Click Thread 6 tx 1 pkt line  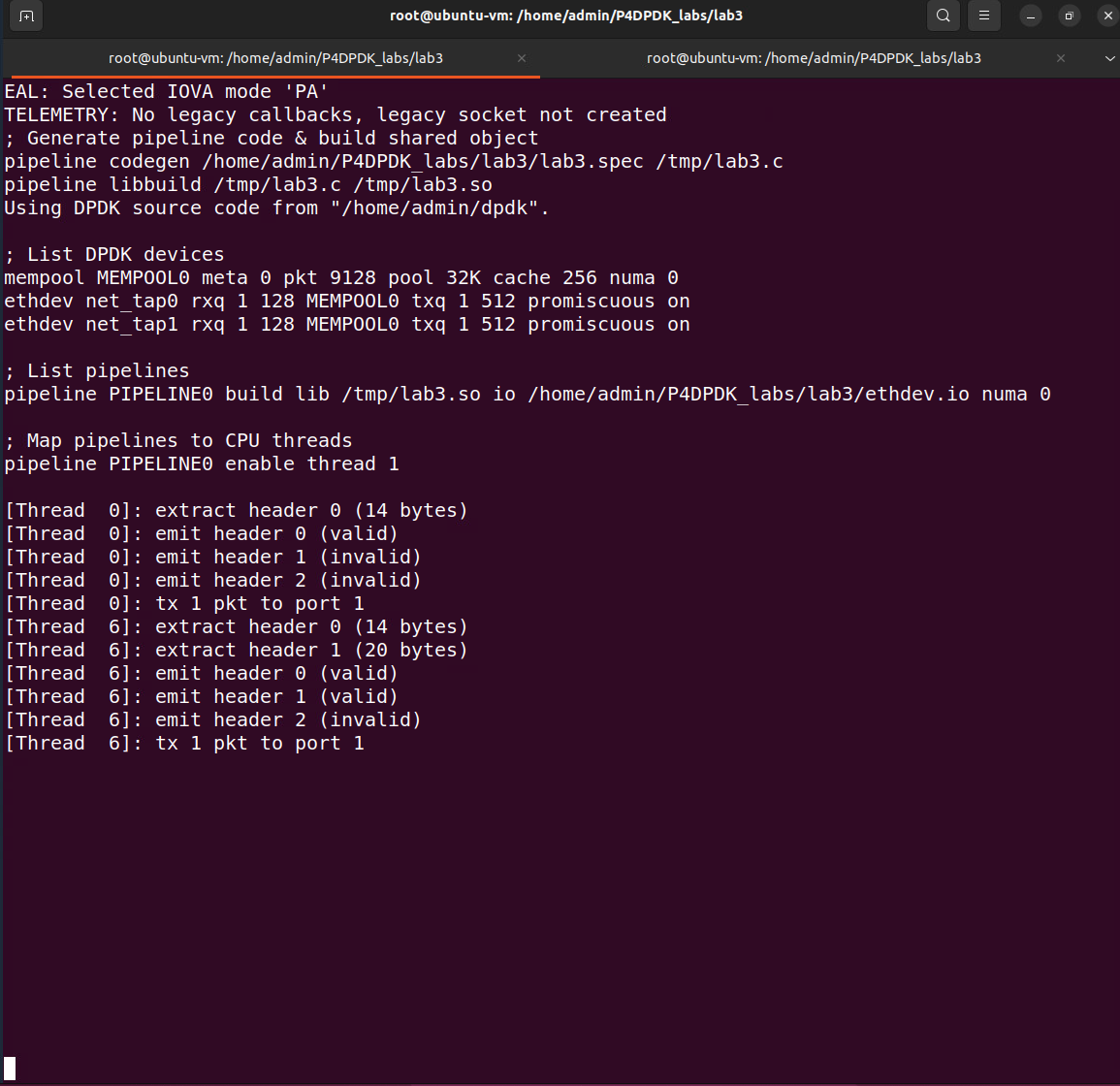click(x=184, y=744)
